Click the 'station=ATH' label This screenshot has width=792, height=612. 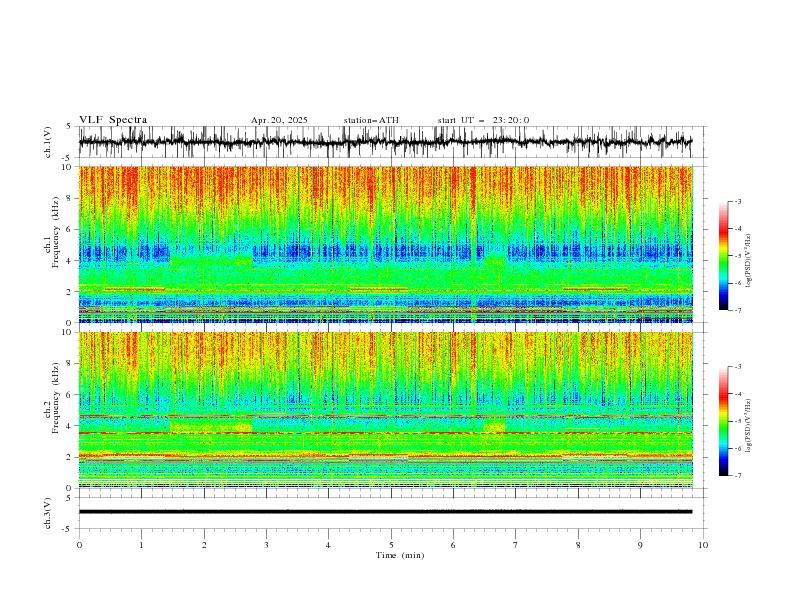click(371, 120)
